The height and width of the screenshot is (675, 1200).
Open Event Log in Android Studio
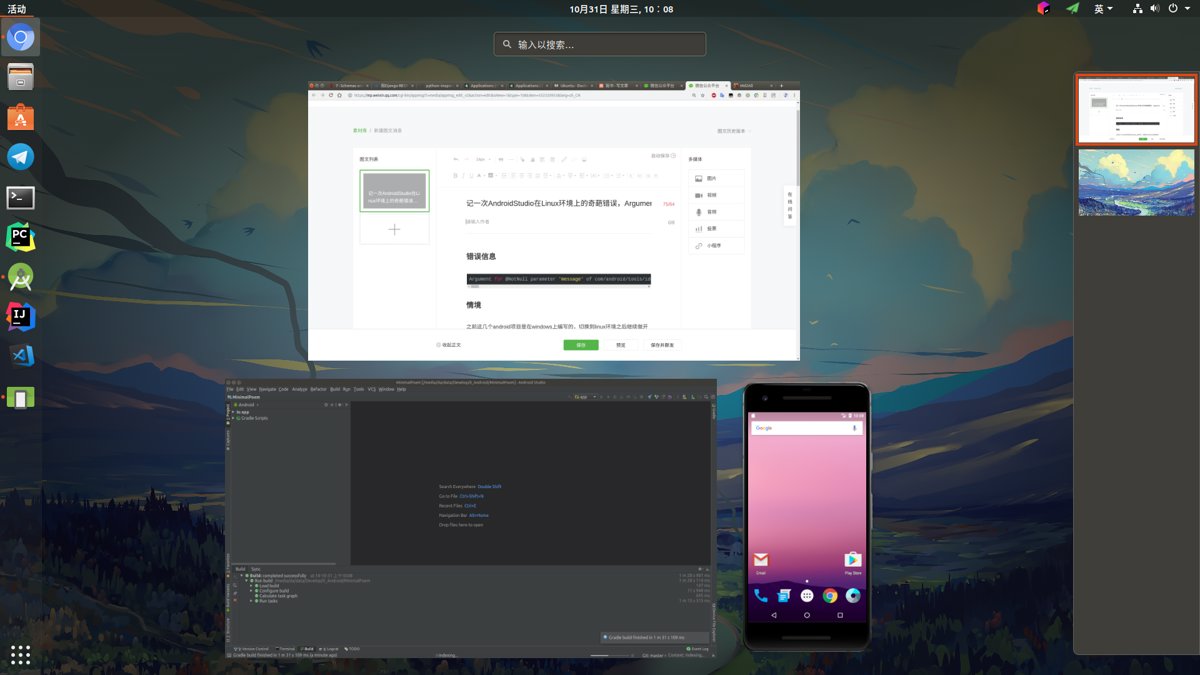tap(696, 649)
